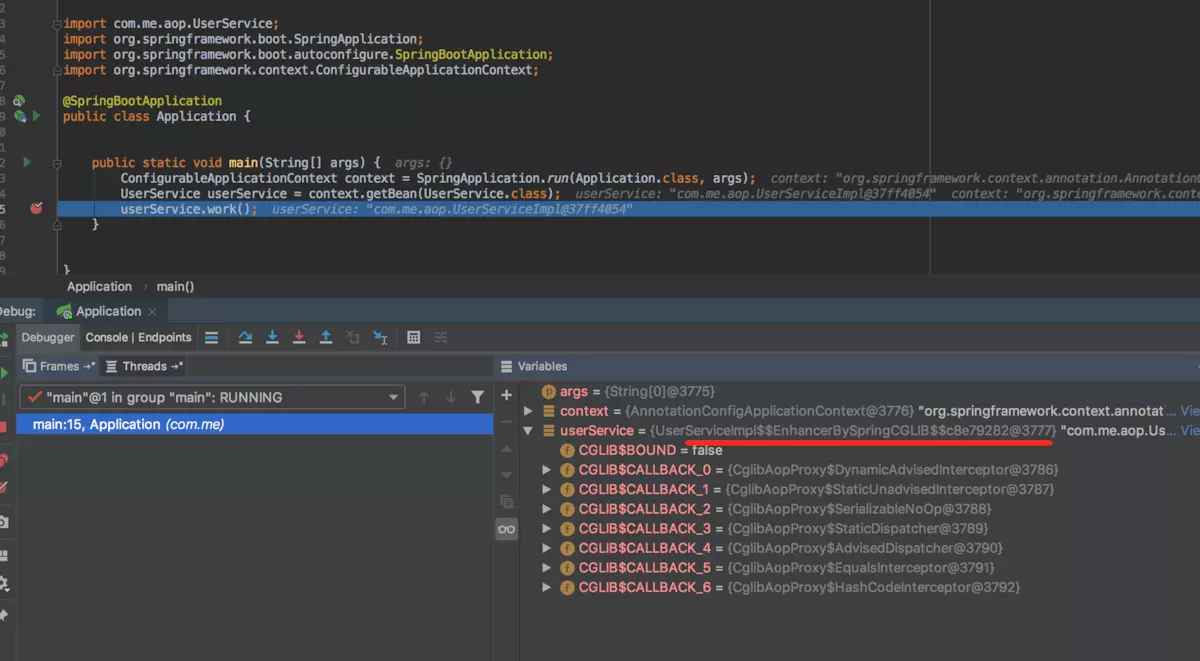Click the Step Over debugger icon
The height and width of the screenshot is (661, 1200).
[245, 338]
